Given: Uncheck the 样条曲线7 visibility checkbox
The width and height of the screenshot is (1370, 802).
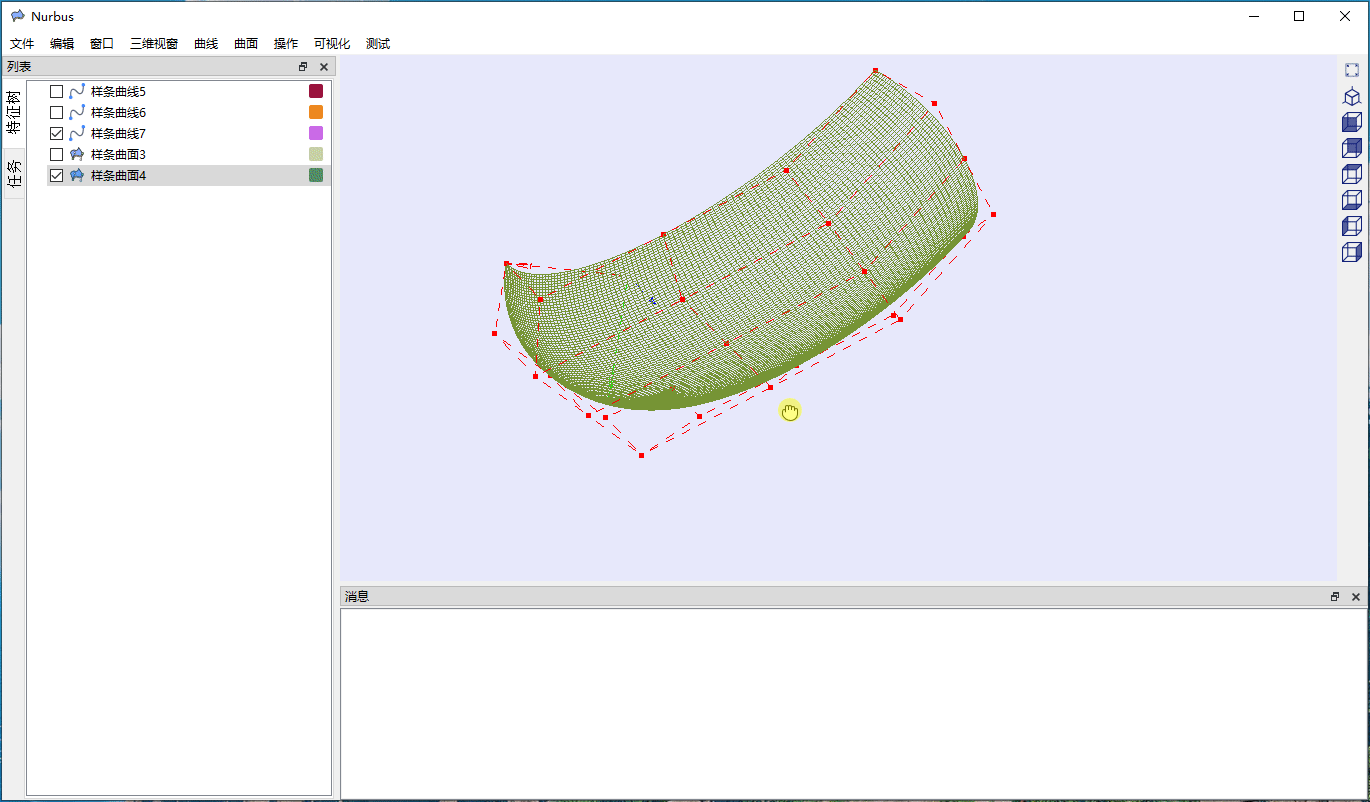Looking at the screenshot, I should [x=57, y=133].
